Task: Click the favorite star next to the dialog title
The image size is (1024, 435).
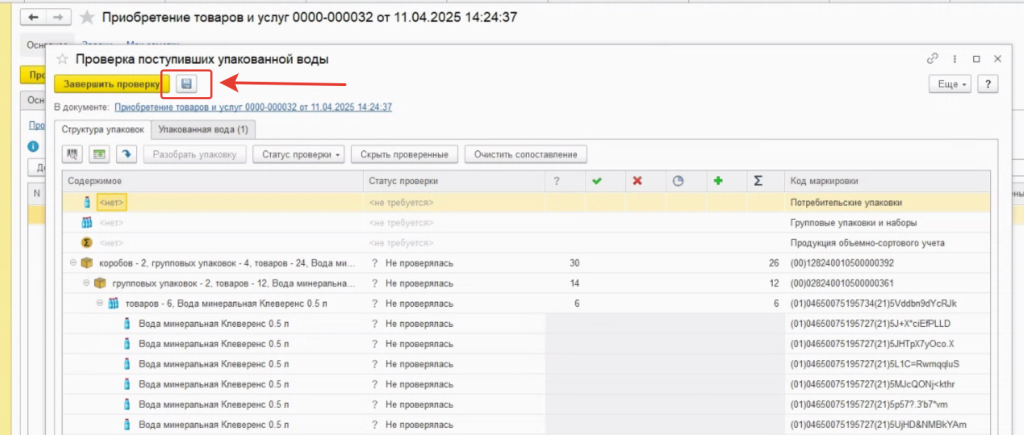Action: [62, 60]
